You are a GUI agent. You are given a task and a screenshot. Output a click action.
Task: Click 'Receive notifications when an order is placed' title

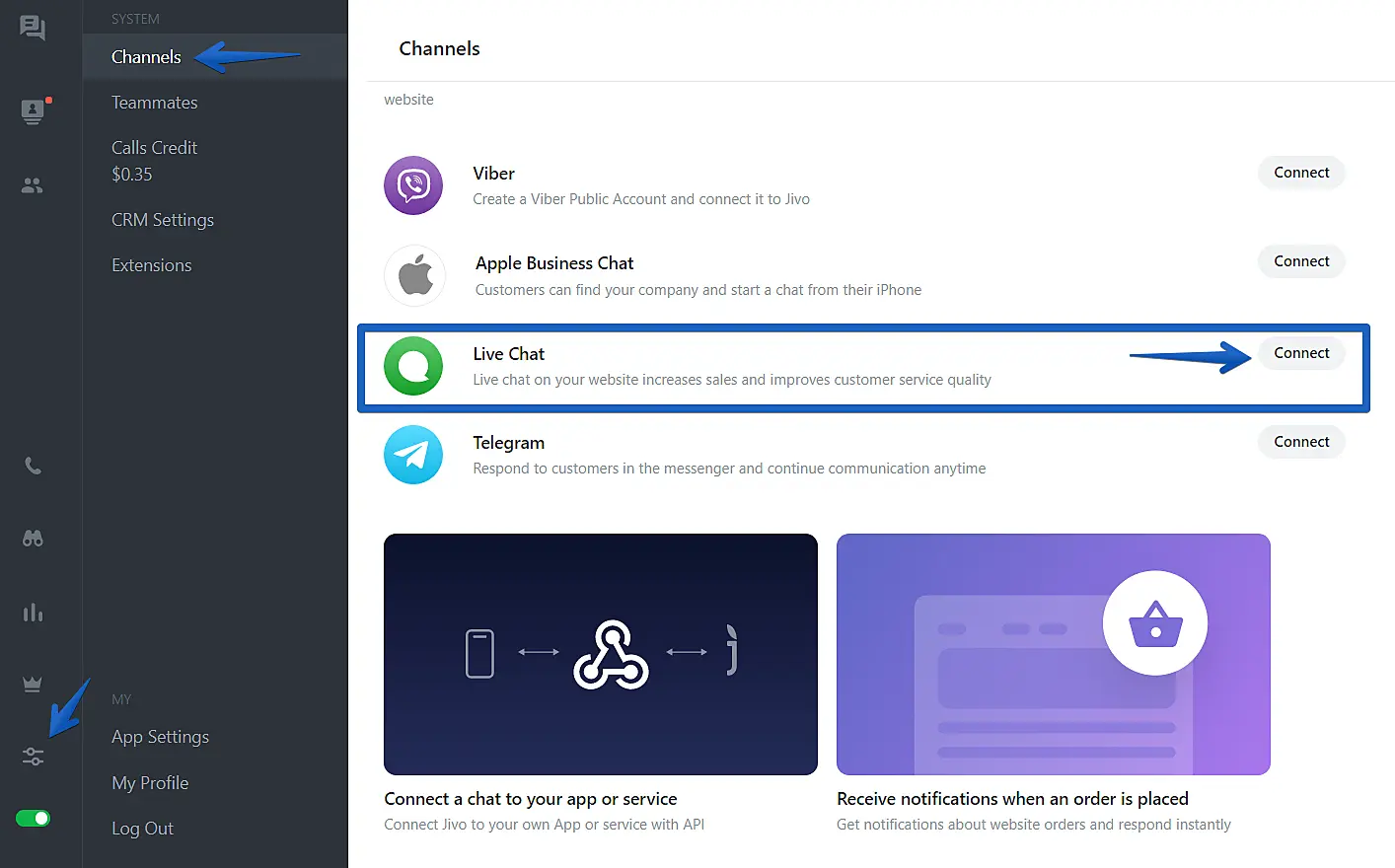[1012, 799]
